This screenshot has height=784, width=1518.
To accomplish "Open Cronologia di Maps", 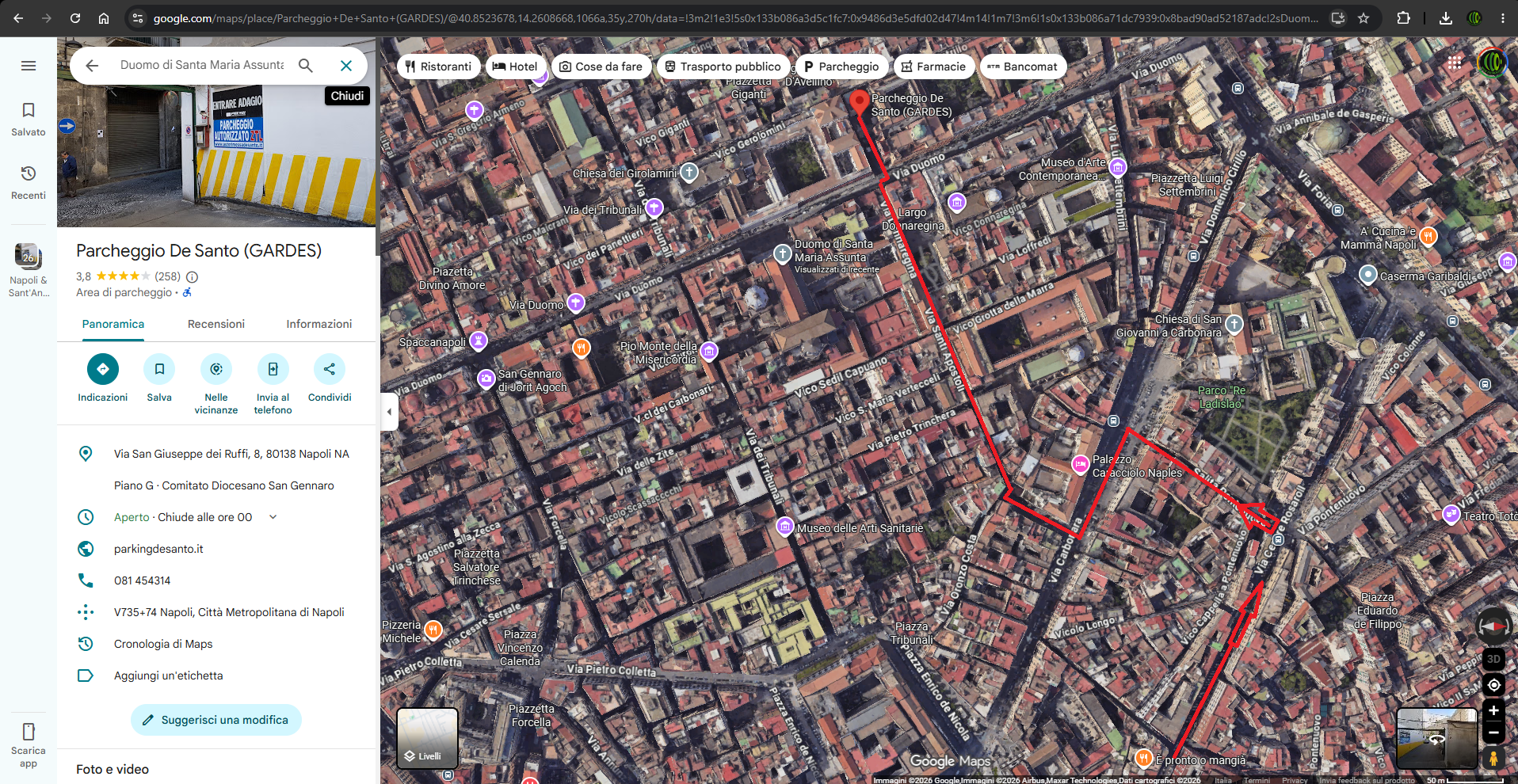I will pyautogui.click(x=163, y=644).
